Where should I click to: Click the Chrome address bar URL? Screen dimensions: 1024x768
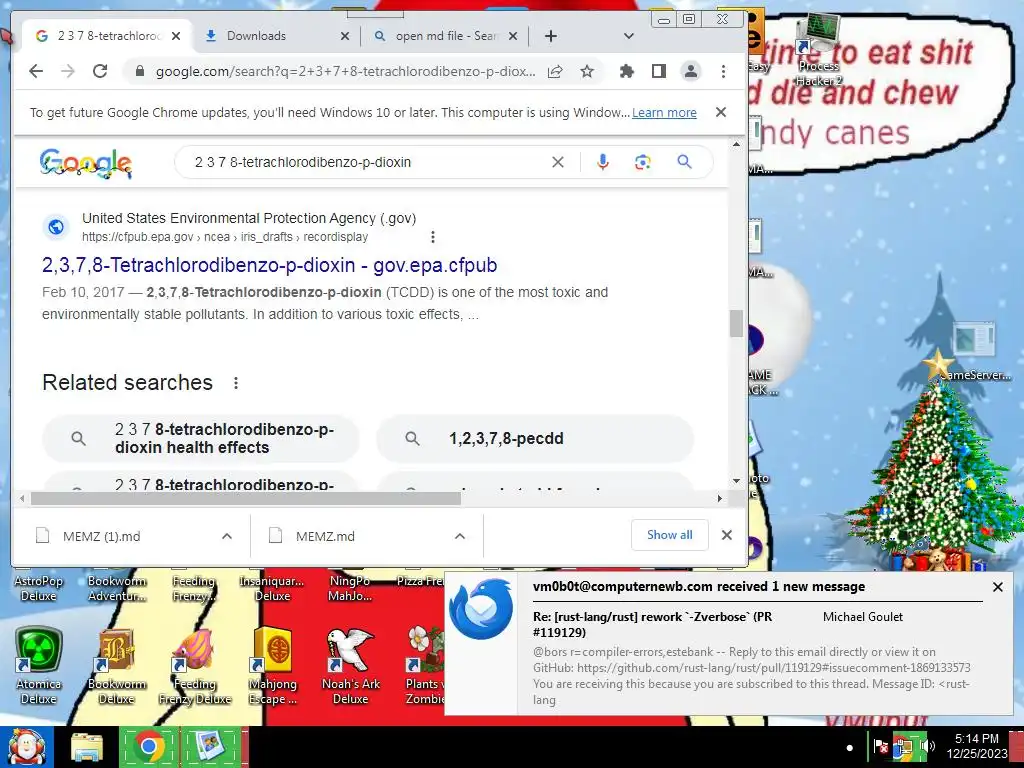[x=345, y=71]
